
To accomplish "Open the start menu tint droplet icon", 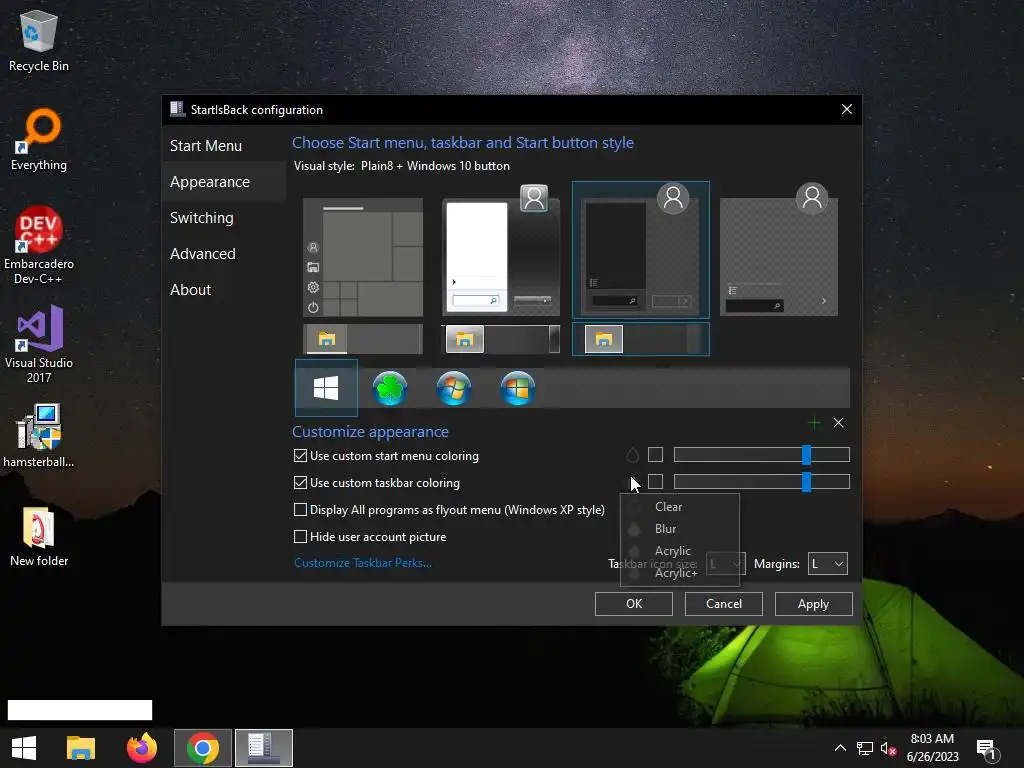I will [632, 455].
